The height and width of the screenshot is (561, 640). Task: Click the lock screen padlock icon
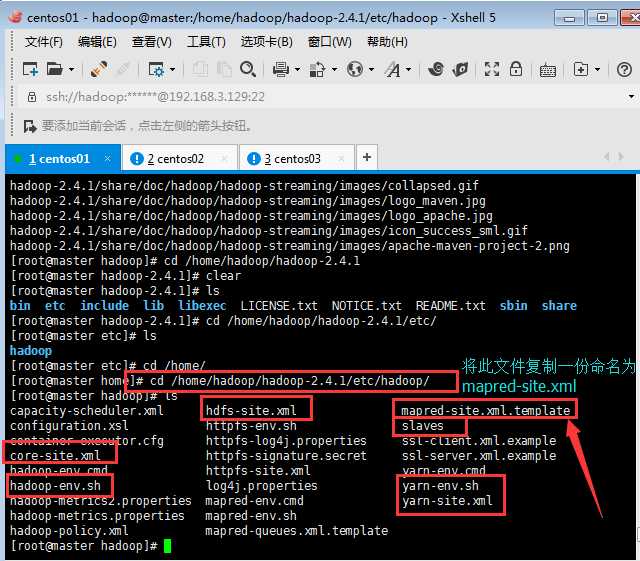[x=516, y=69]
